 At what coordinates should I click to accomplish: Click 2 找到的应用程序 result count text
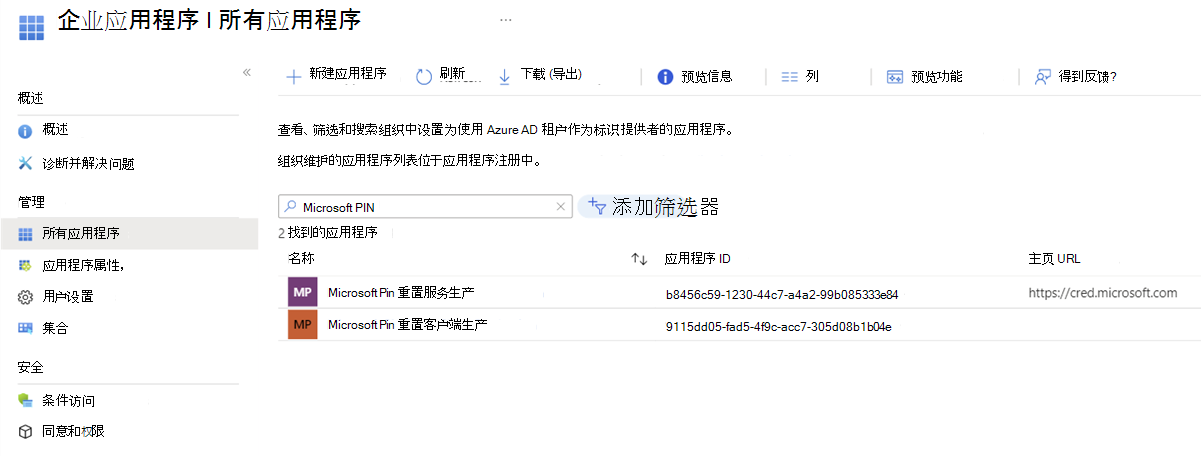328,233
